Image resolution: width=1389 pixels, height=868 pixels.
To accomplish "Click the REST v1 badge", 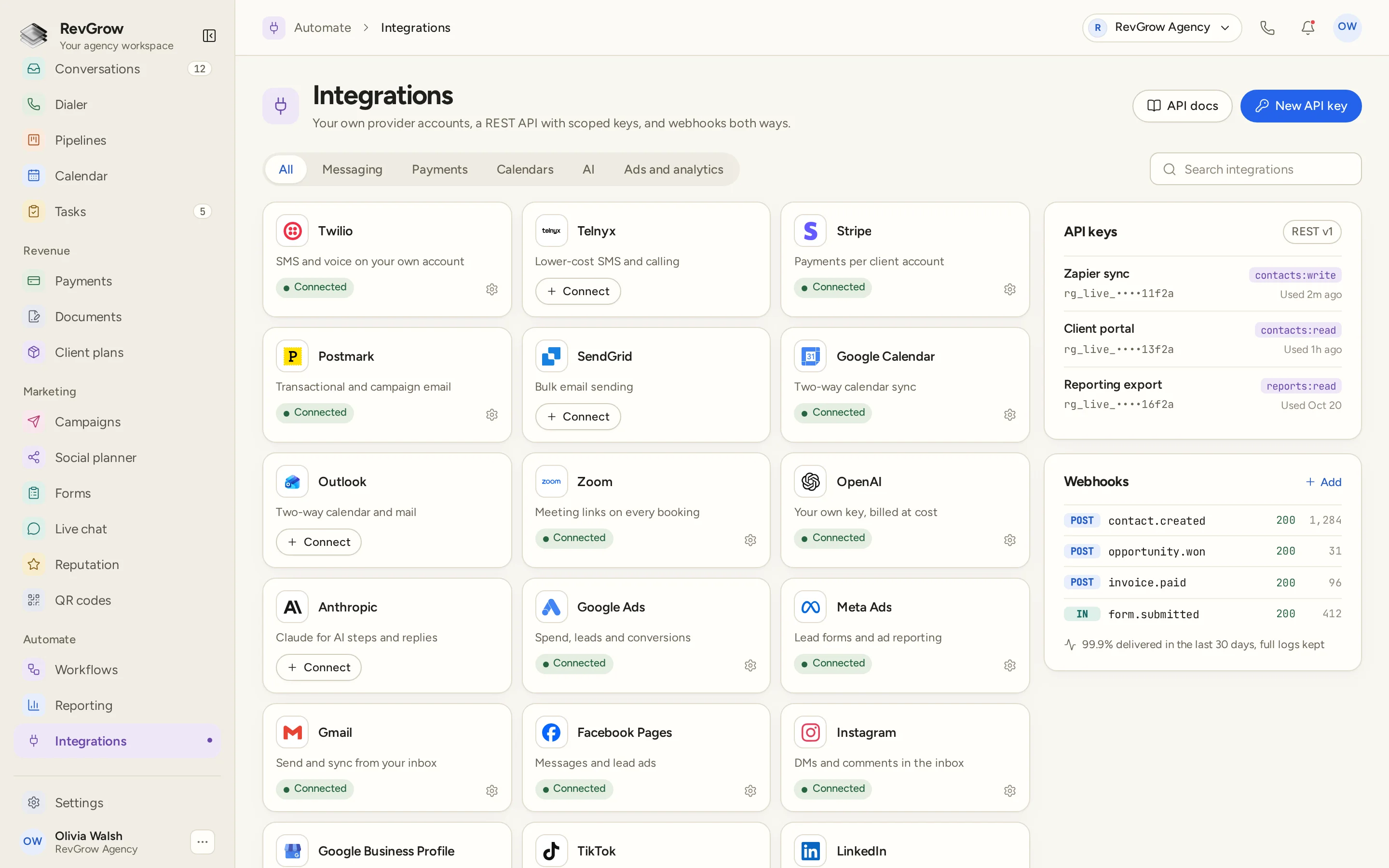I will point(1311,231).
